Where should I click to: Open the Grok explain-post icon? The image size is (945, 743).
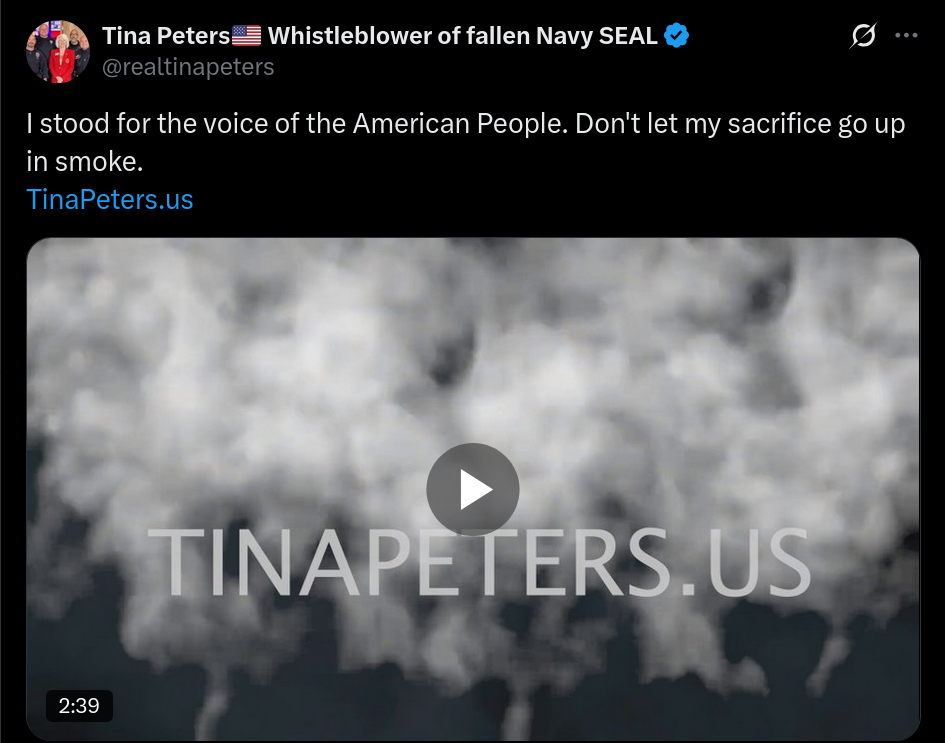point(863,36)
